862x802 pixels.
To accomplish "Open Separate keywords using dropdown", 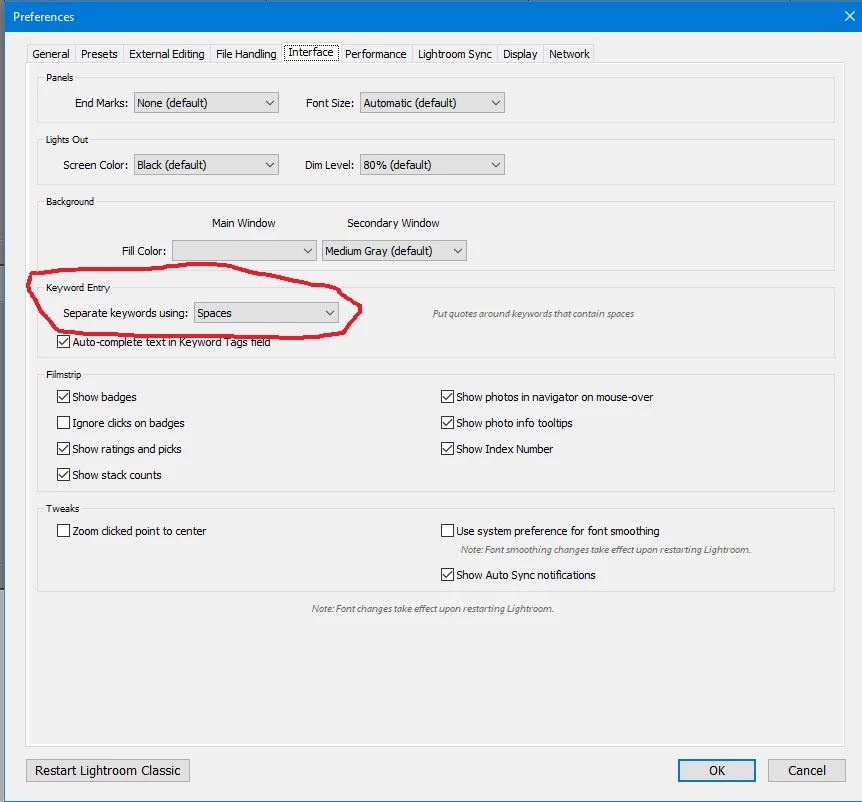I will click(x=266, y=313).
